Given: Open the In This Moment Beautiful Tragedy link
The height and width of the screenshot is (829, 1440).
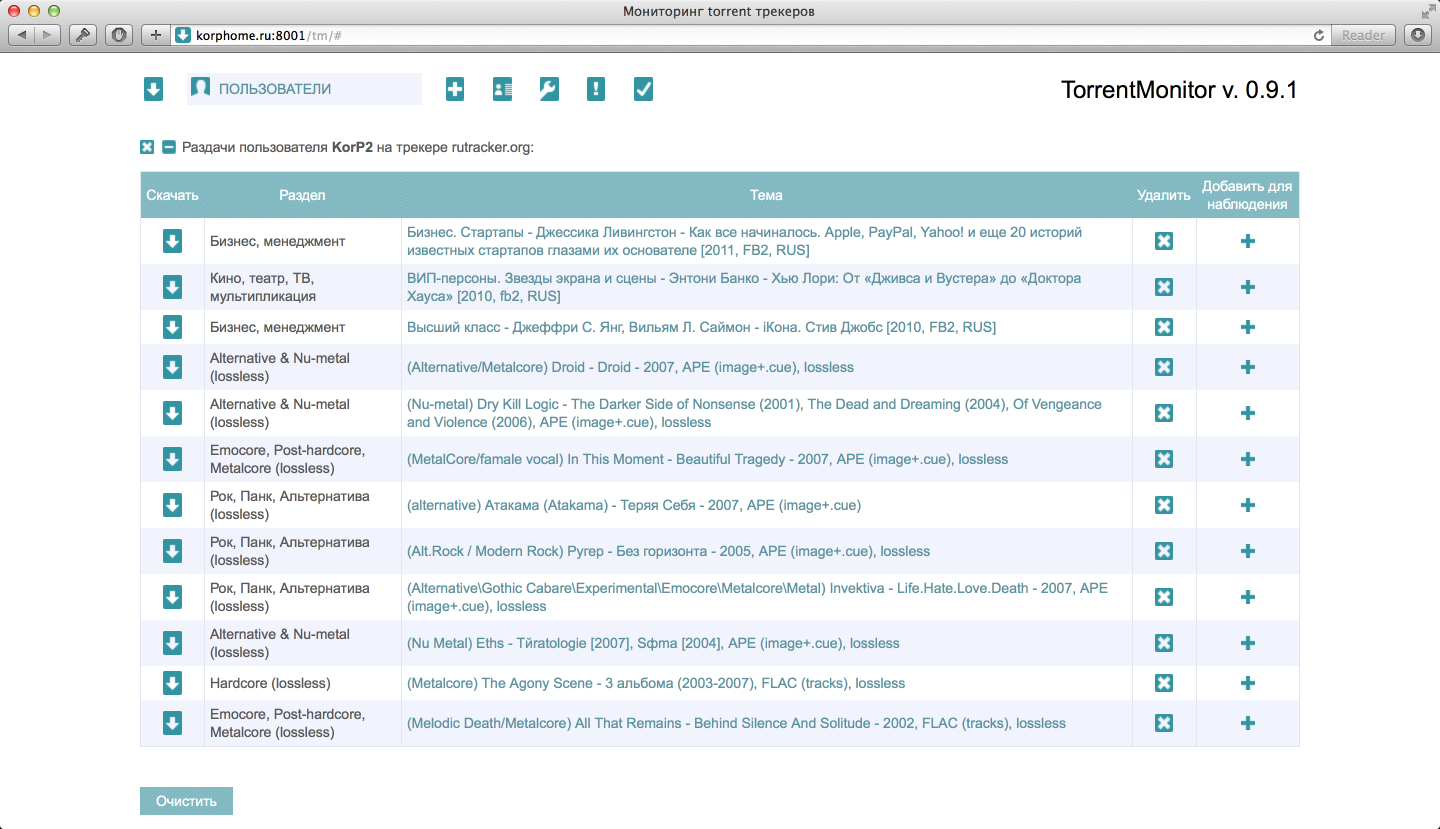Looking at the screenshot, I should pyautogui.click(x=704, y=459).
